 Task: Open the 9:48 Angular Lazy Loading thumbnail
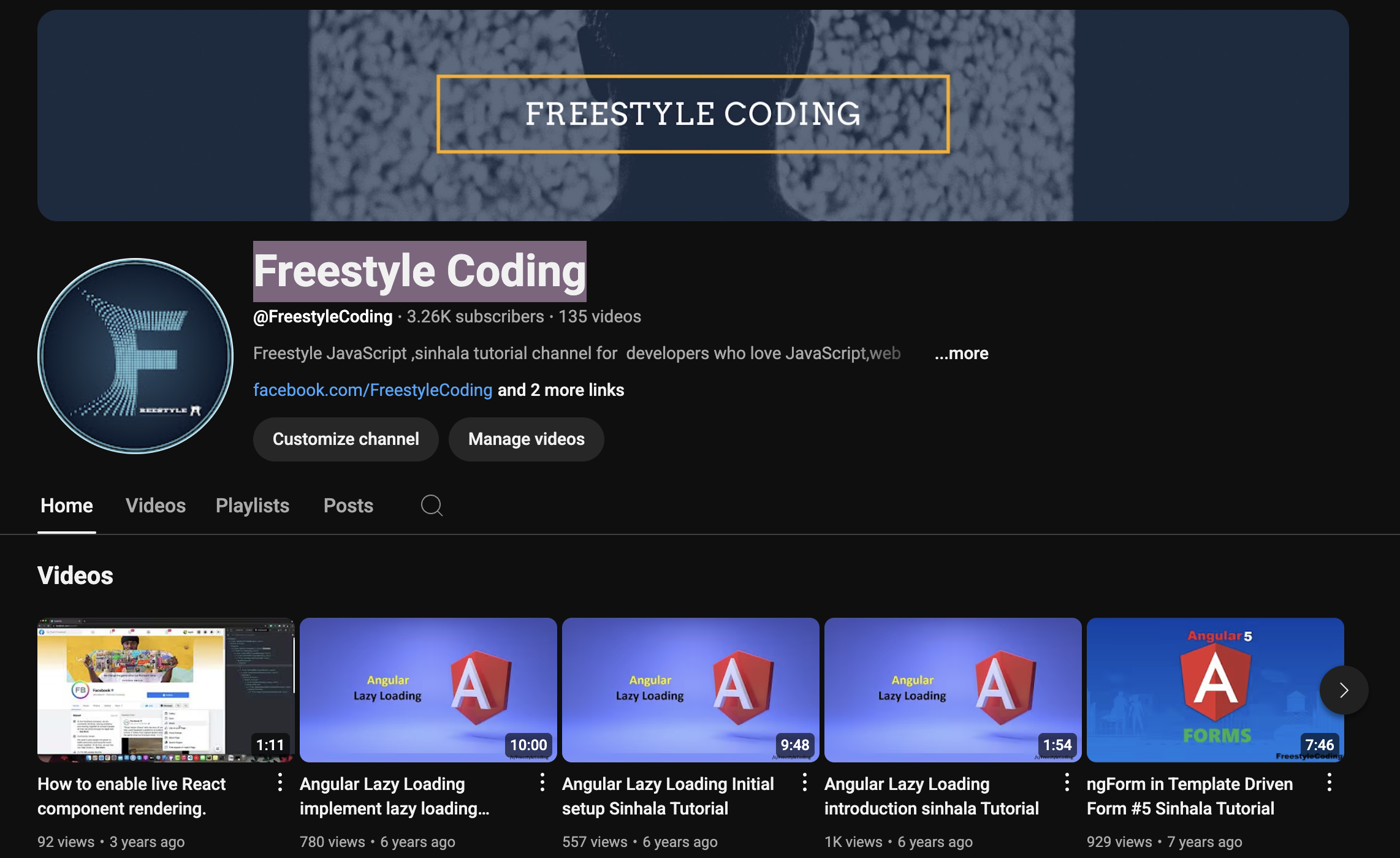[x=691, y=690]
